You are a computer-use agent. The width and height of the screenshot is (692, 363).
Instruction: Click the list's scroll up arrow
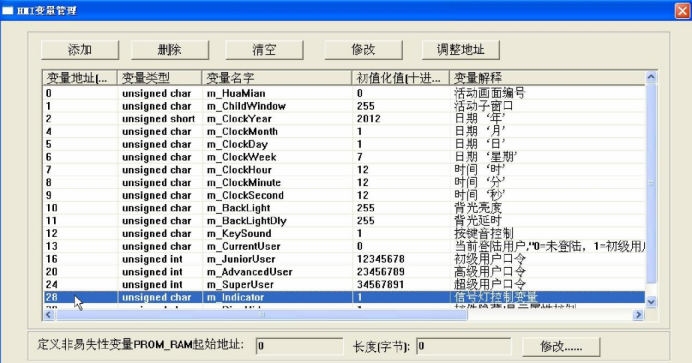point(651,77)
